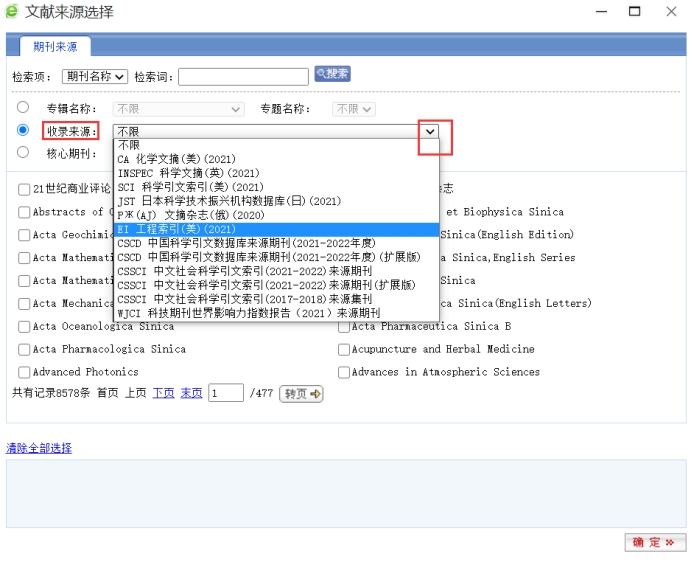Focus the 检索词 search text field
The width and height of the screenshot is (692, 579).
pyautogui.click(x=243, y=76)
